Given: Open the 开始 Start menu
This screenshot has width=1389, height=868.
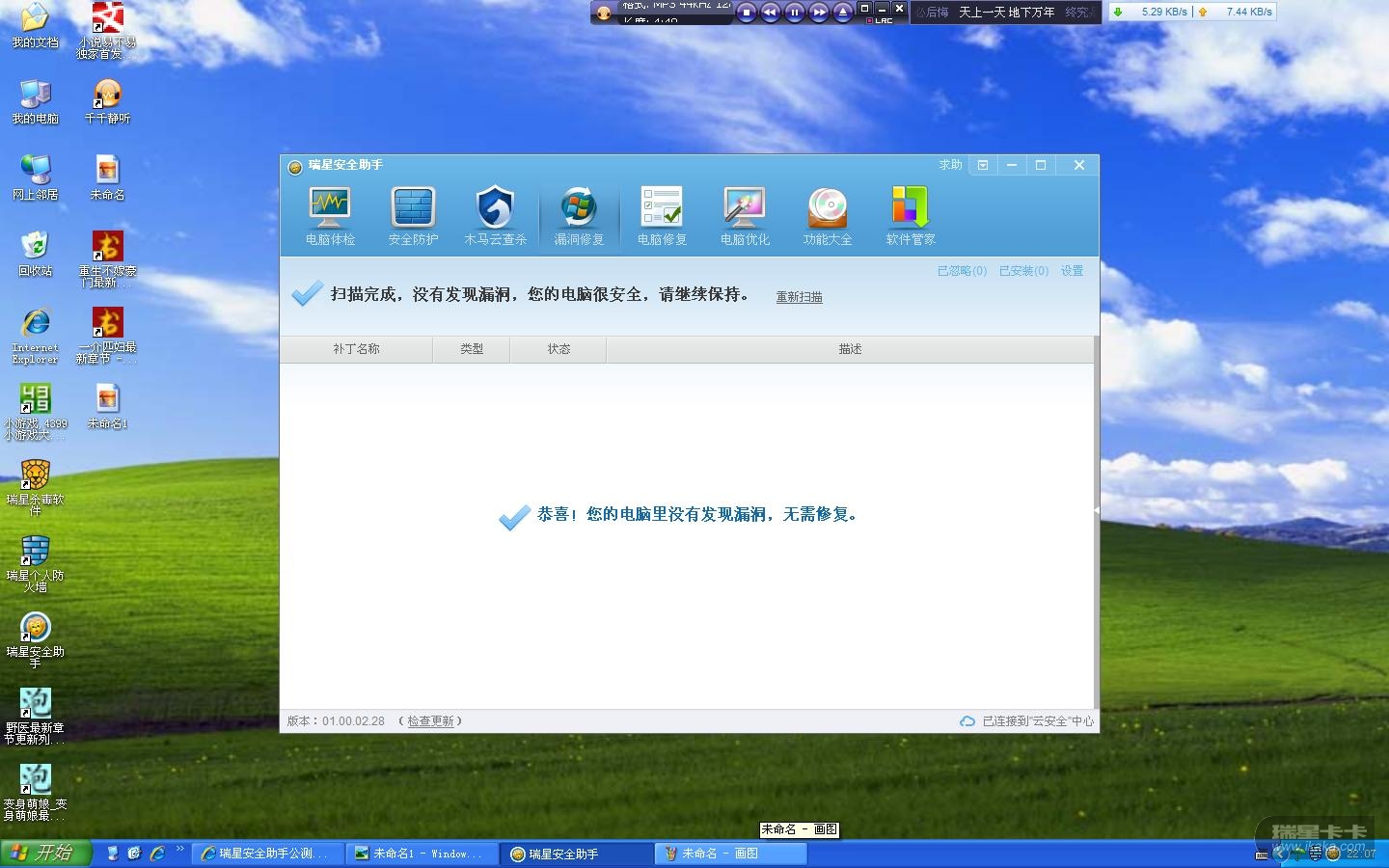Looking at the screenshot, I should (45, 854).
